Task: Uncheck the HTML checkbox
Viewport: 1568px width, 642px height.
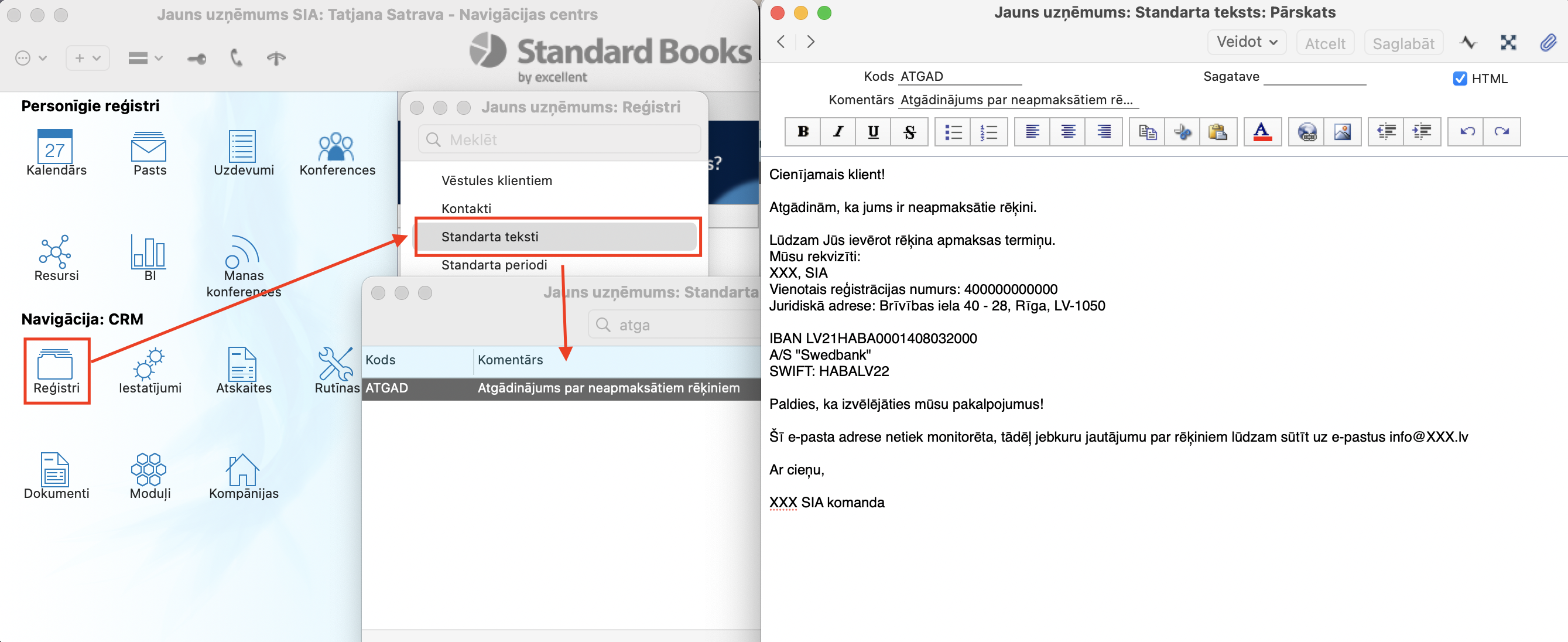Action: [1460, 78]
